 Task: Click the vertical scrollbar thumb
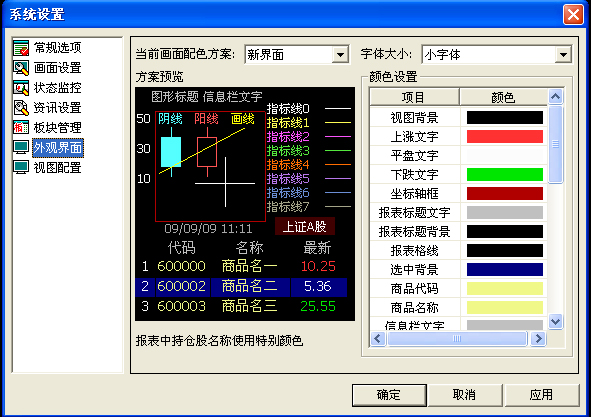pyautogui.click(x=555, y=144)
